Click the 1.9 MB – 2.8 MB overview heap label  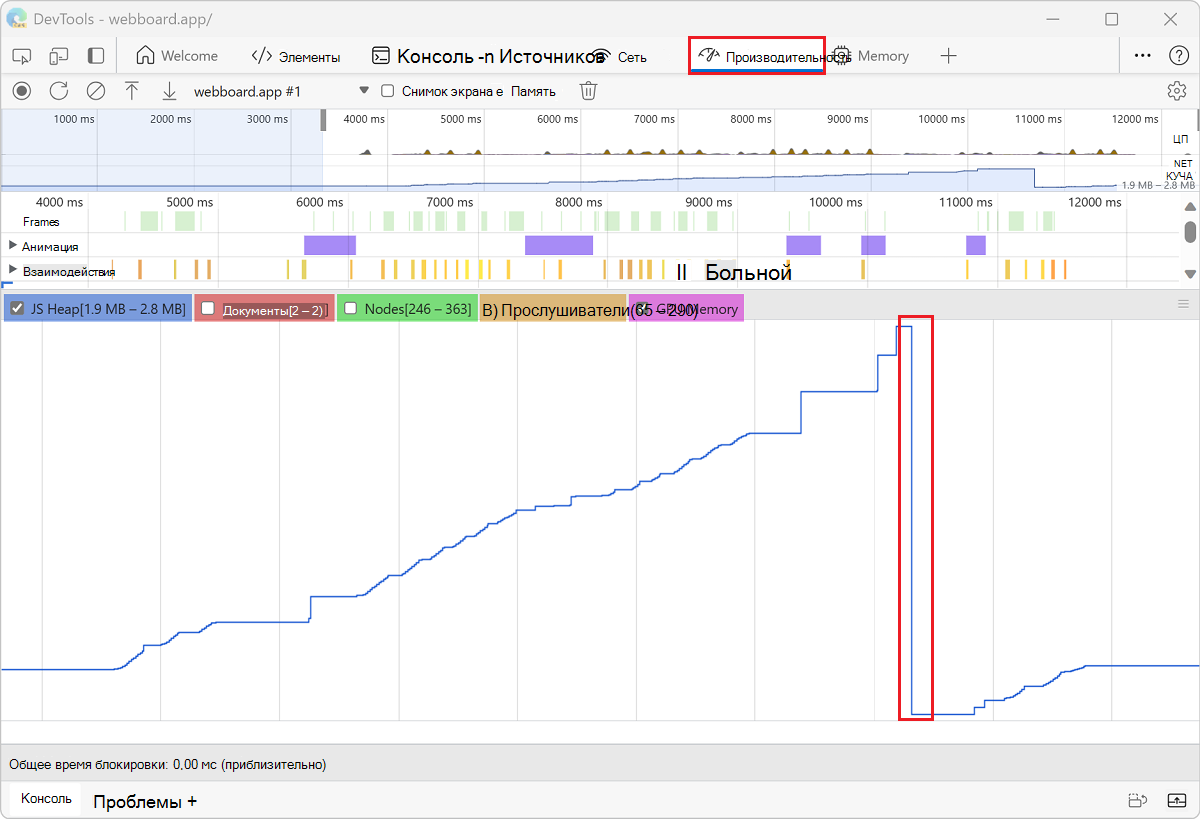[1158, 185]
